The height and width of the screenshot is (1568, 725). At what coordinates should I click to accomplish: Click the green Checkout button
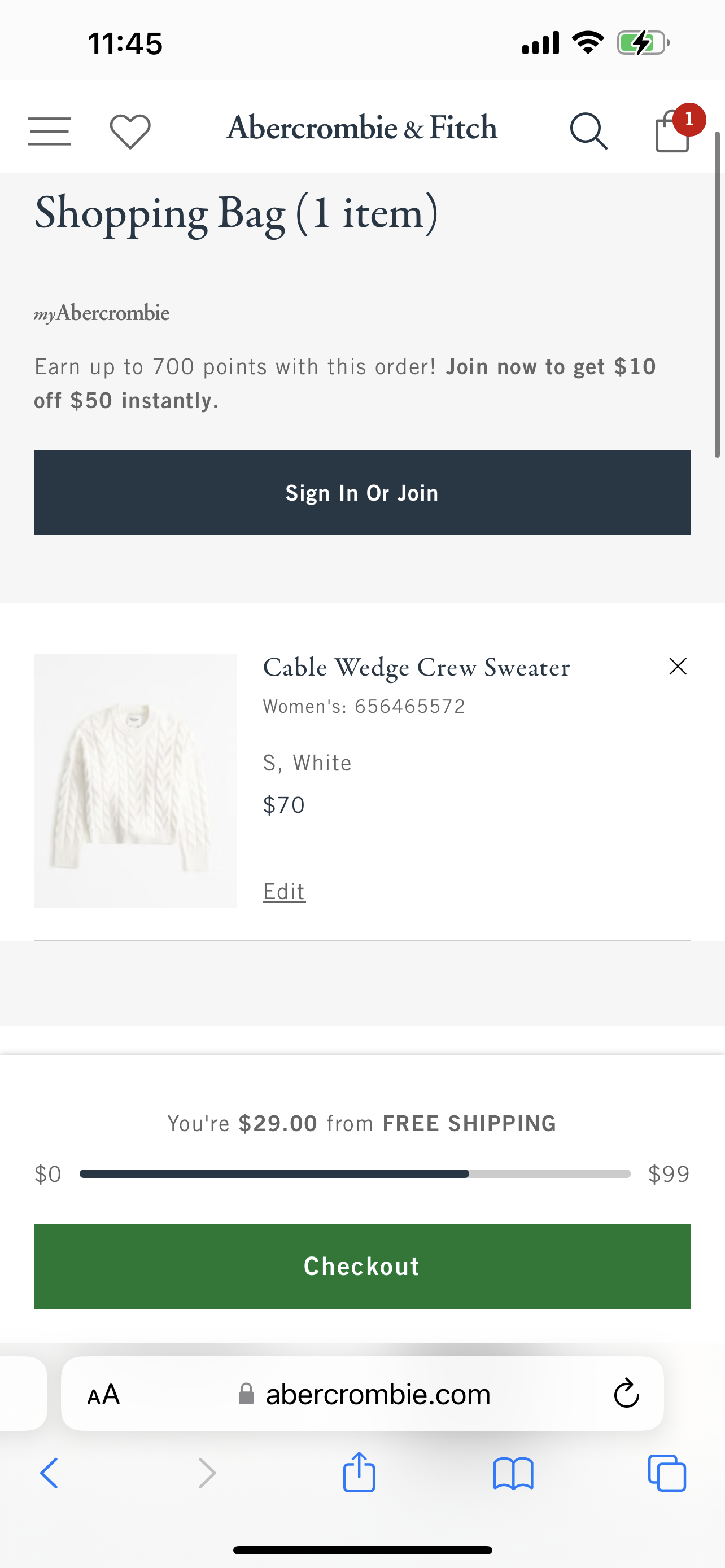pyautogui.click(x=362, y=1266)
